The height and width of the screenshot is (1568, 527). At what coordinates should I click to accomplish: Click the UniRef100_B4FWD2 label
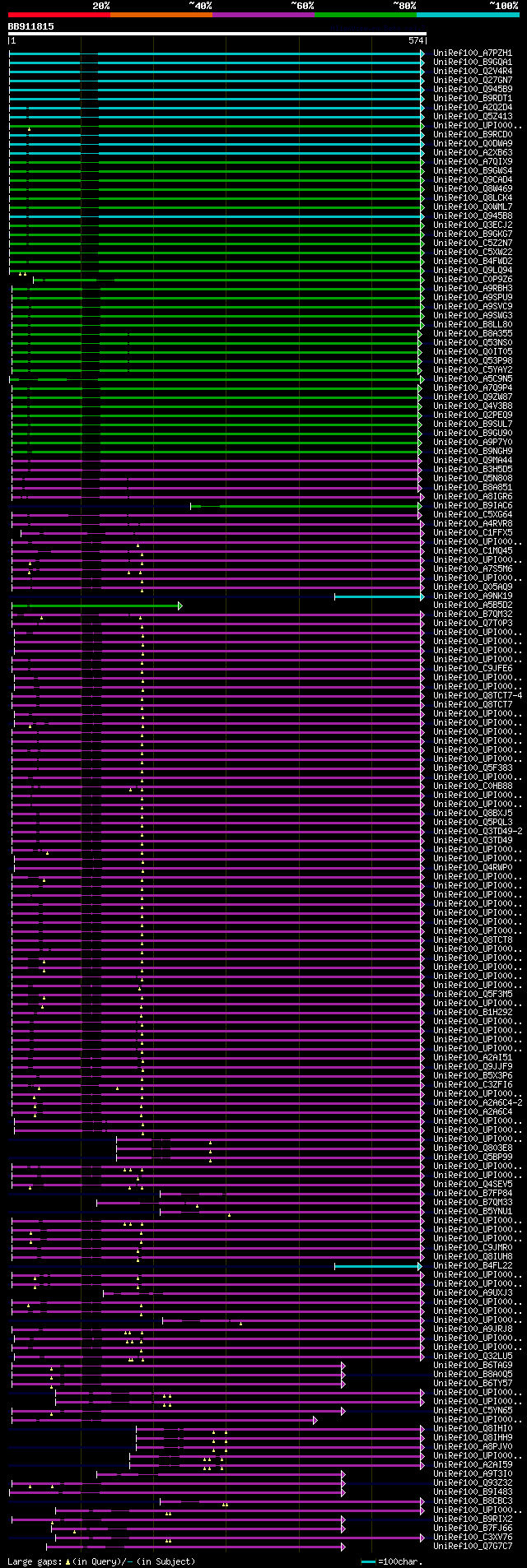point(473,261)
